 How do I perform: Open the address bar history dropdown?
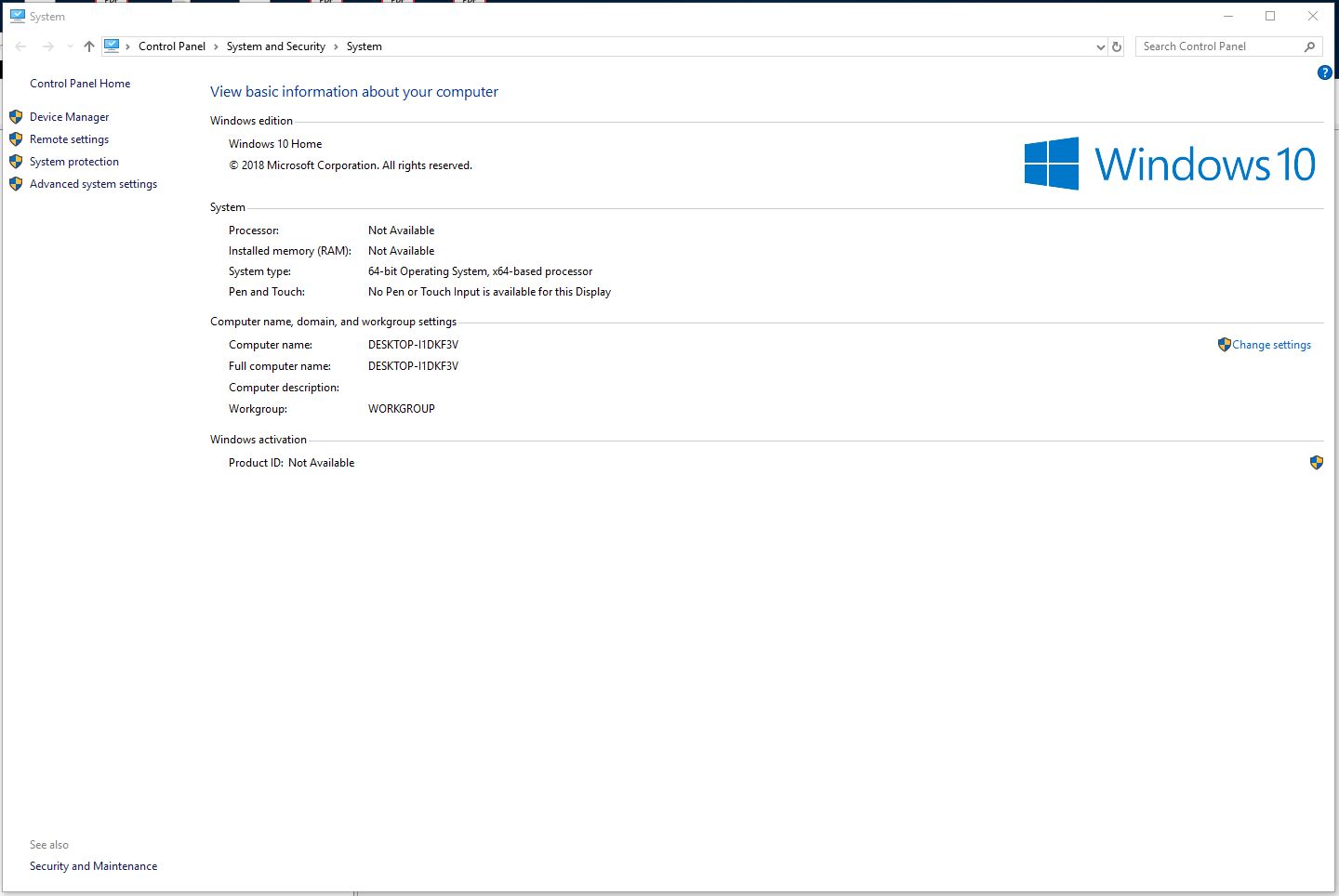(1101, 46)
